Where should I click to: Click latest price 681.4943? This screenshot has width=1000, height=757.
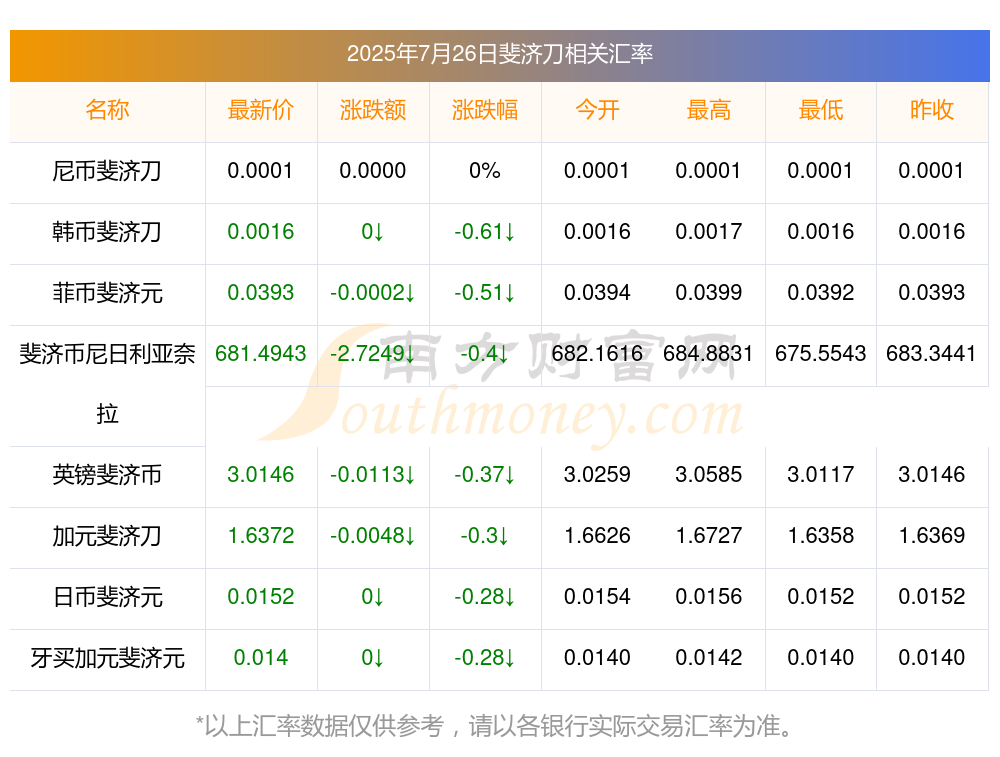click(x=261, y=353)
